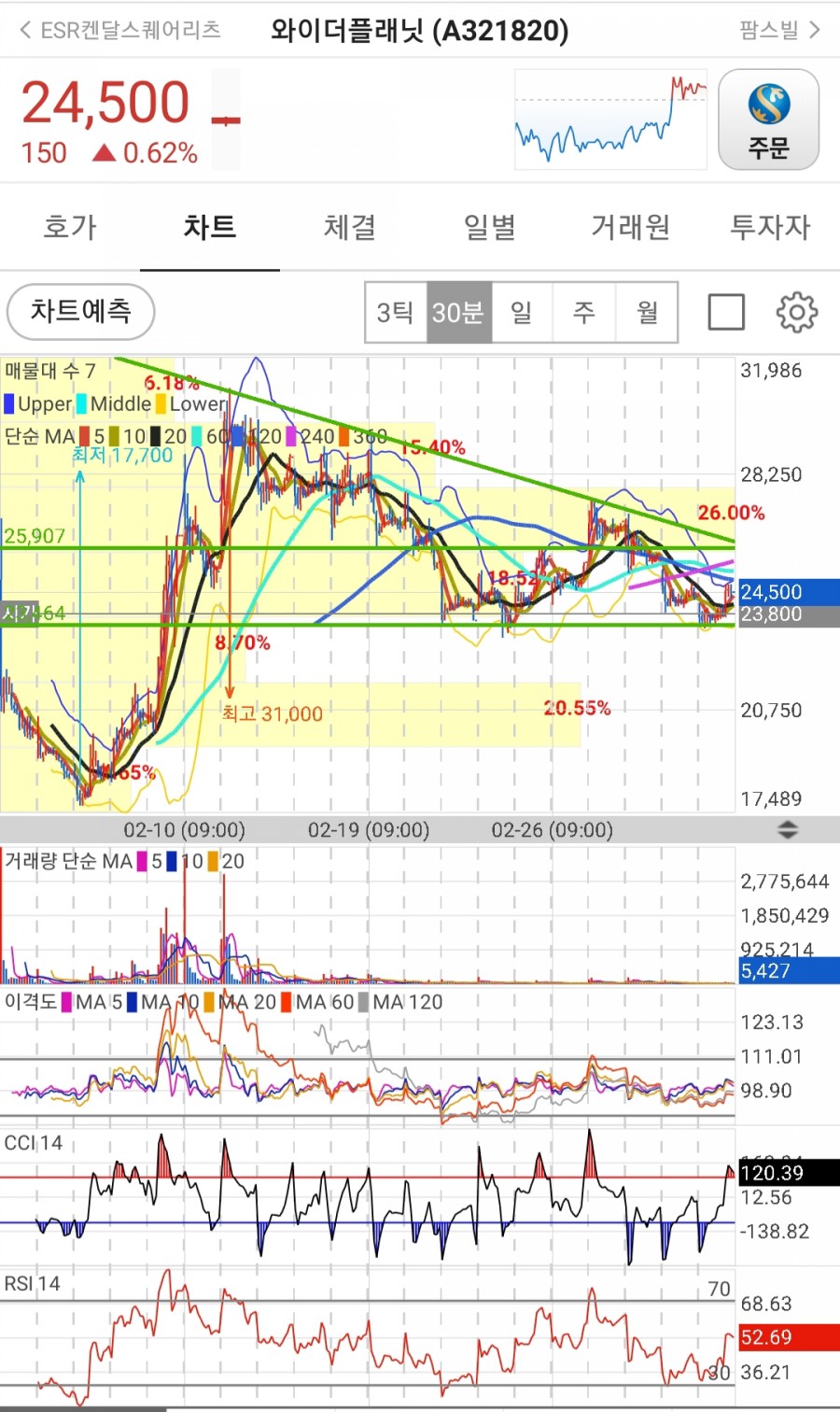Image resolution: width=840 pixels, height=1412 pixels.
Task: Adjust chart pane size with up-down handle
Action: coord(788,829)
